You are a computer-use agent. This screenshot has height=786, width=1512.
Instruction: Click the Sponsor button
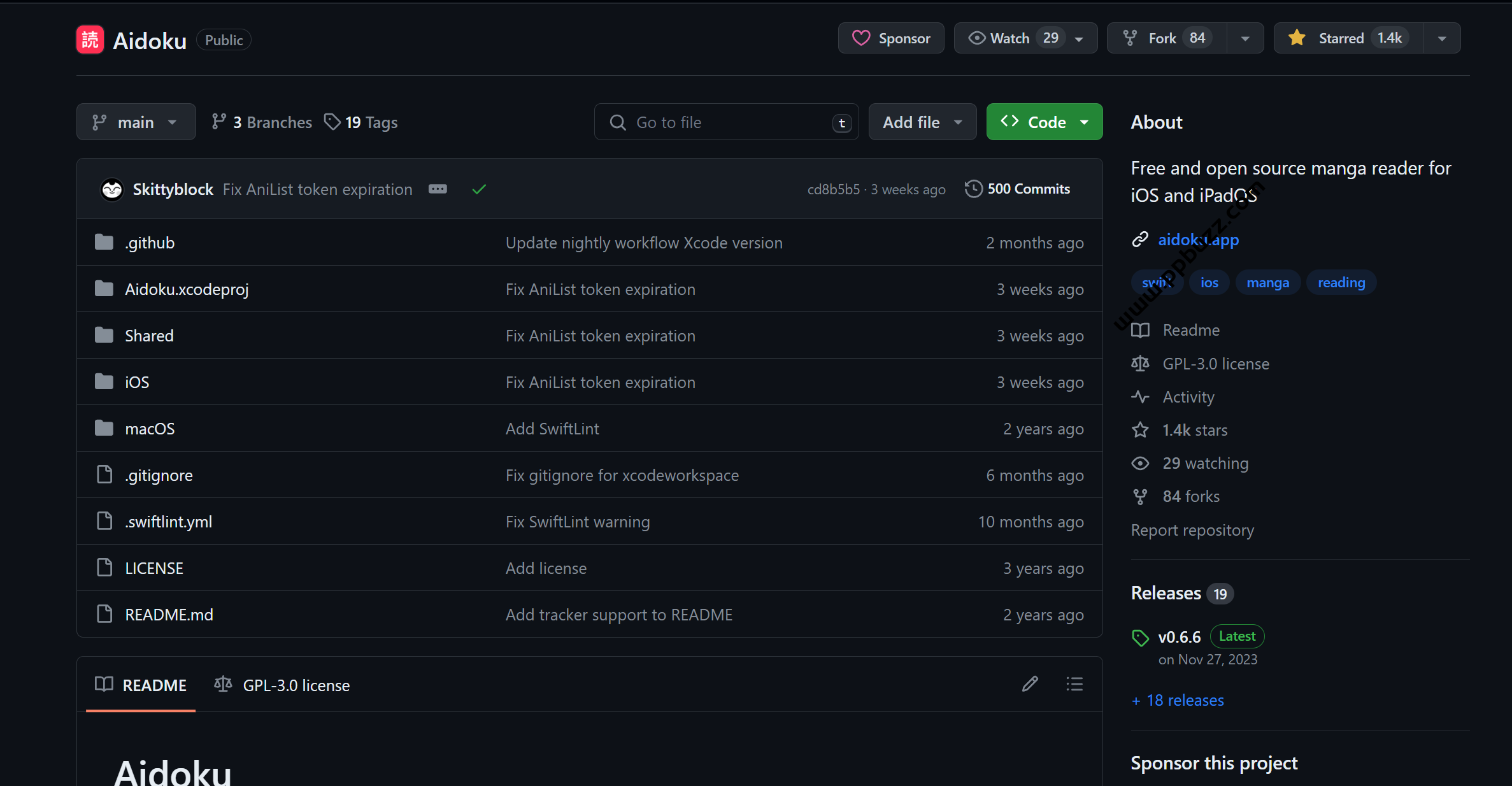point(891,38)
